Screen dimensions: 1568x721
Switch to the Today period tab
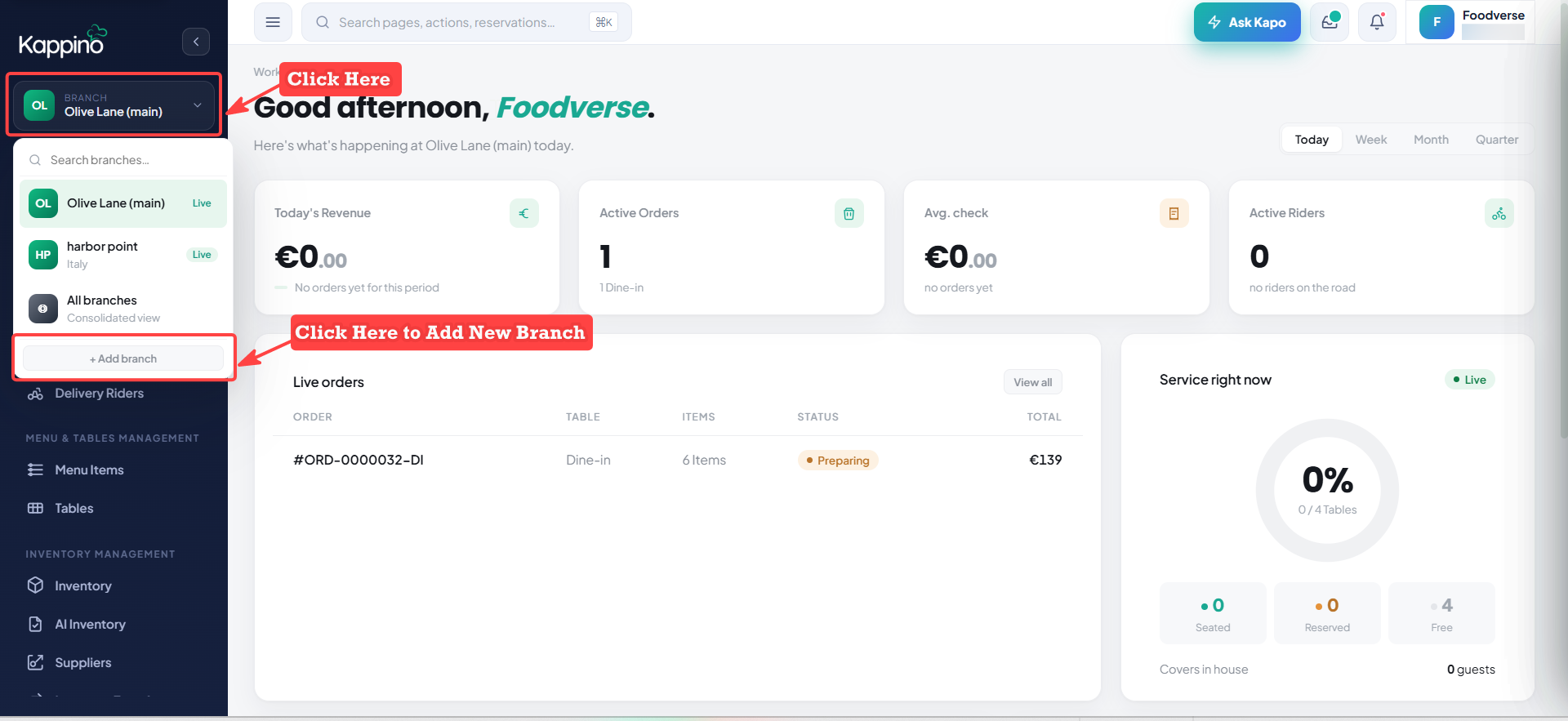tap(1312, 140)
